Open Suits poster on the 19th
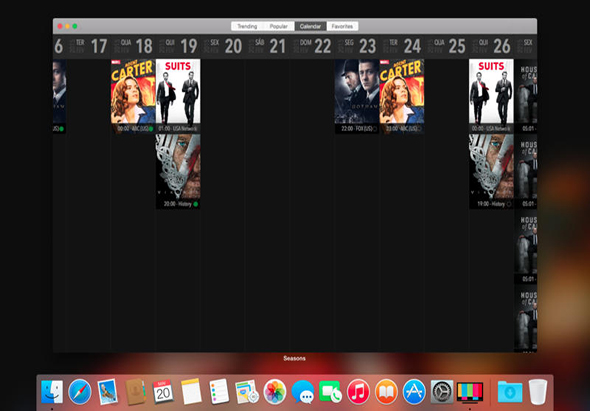Viewport: 590px width, 411px height. coord(178,91)
